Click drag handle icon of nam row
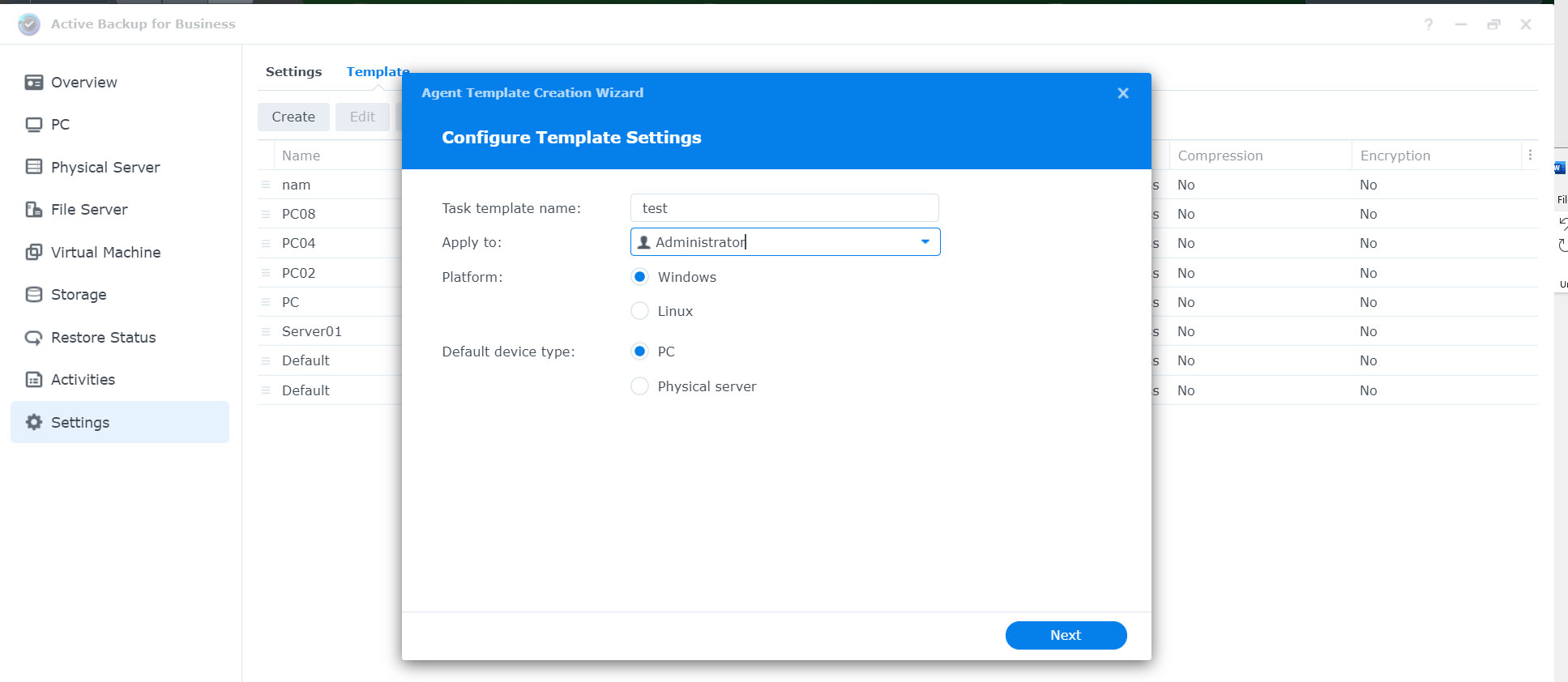This screenshot has height=682, width=1568. click(266, 185)
